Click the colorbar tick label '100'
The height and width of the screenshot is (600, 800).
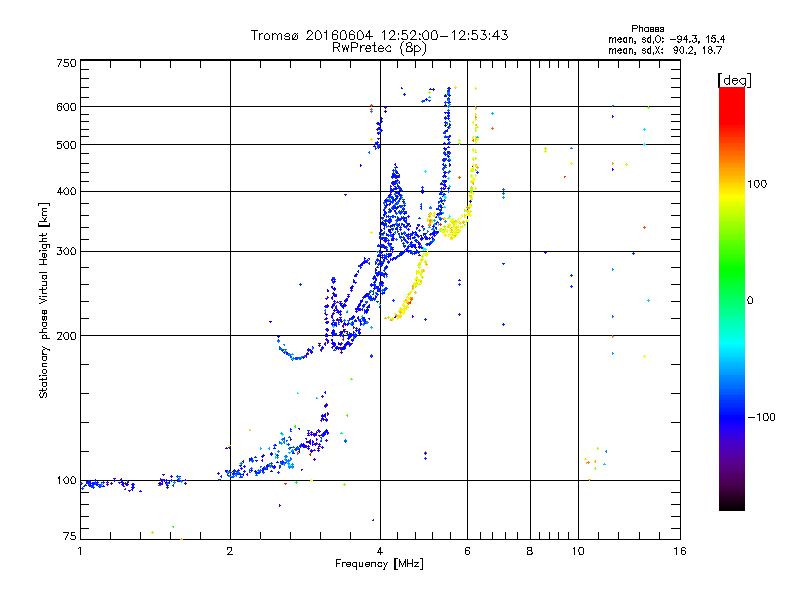(757, 184)
